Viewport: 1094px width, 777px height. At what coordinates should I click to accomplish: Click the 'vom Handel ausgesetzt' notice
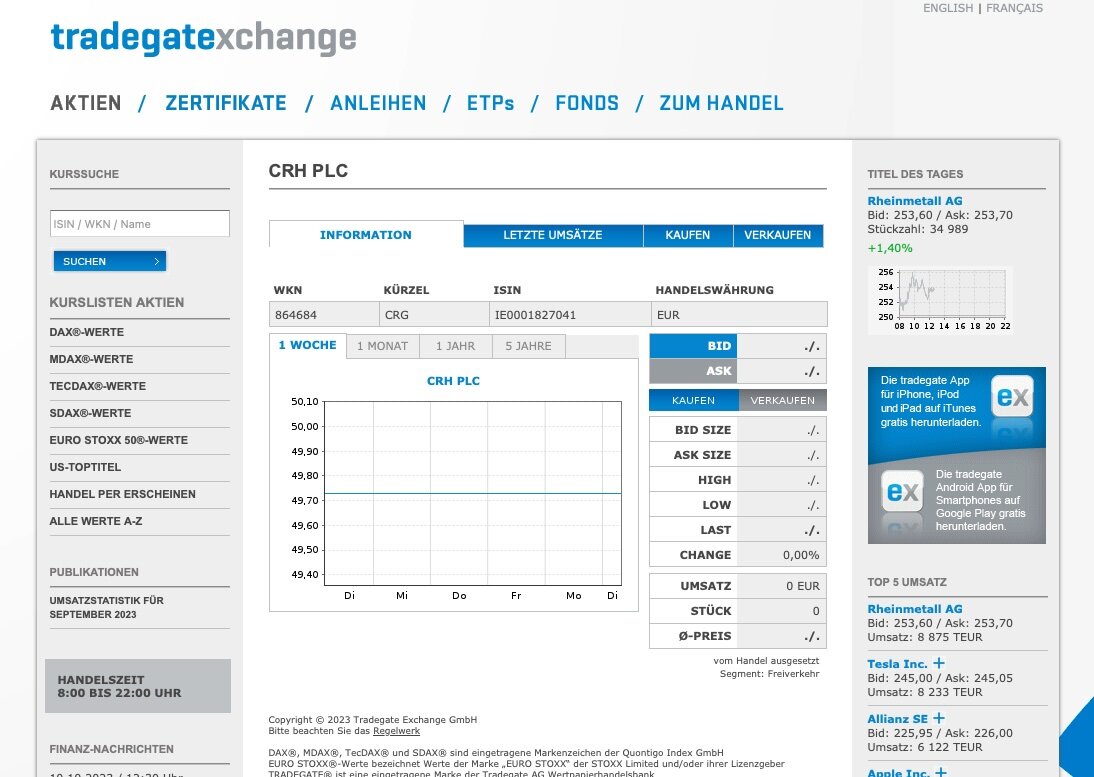tap(766, 661)
